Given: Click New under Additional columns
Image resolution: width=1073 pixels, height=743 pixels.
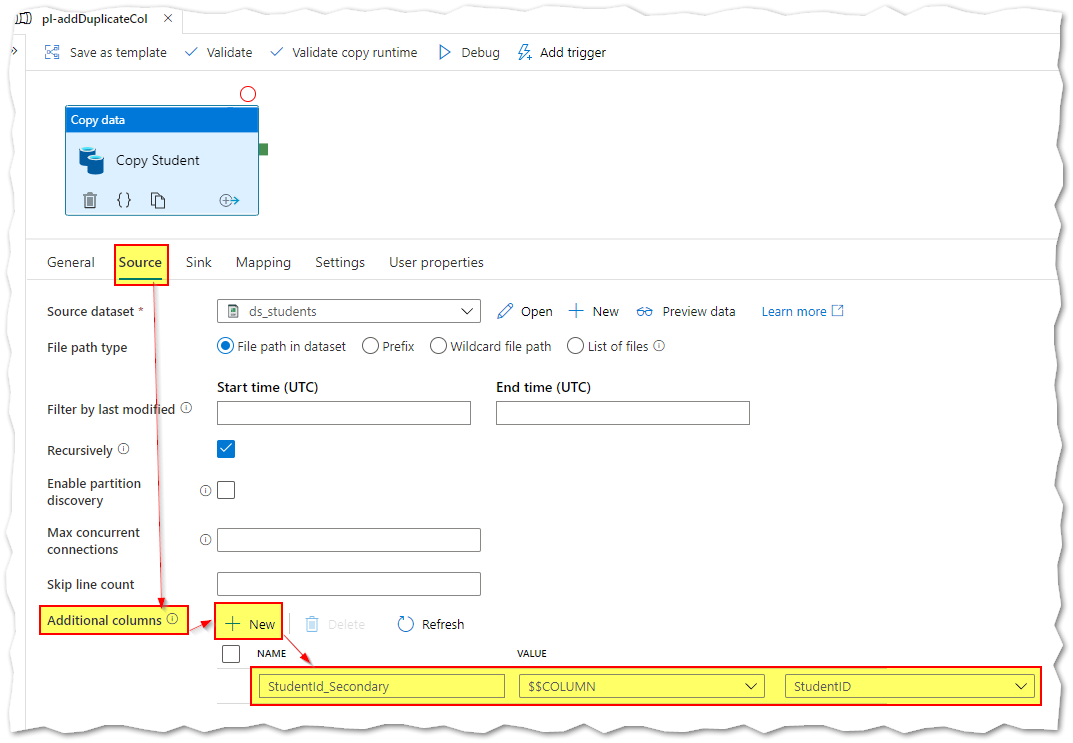Looking at the screenshot, I should click(x=250, y=624).
